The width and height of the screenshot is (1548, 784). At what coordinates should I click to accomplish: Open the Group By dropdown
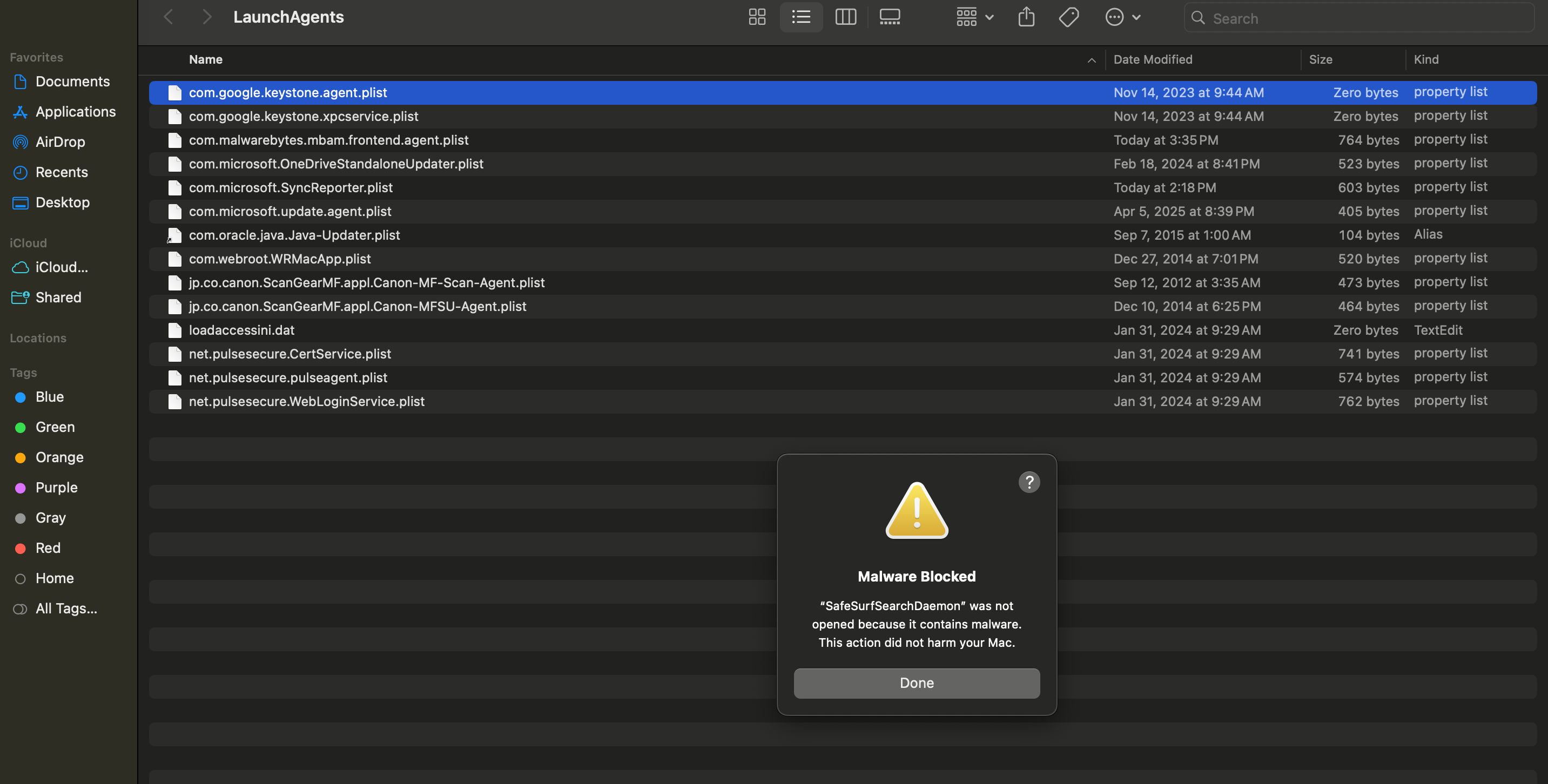click(x=974, y=17)
